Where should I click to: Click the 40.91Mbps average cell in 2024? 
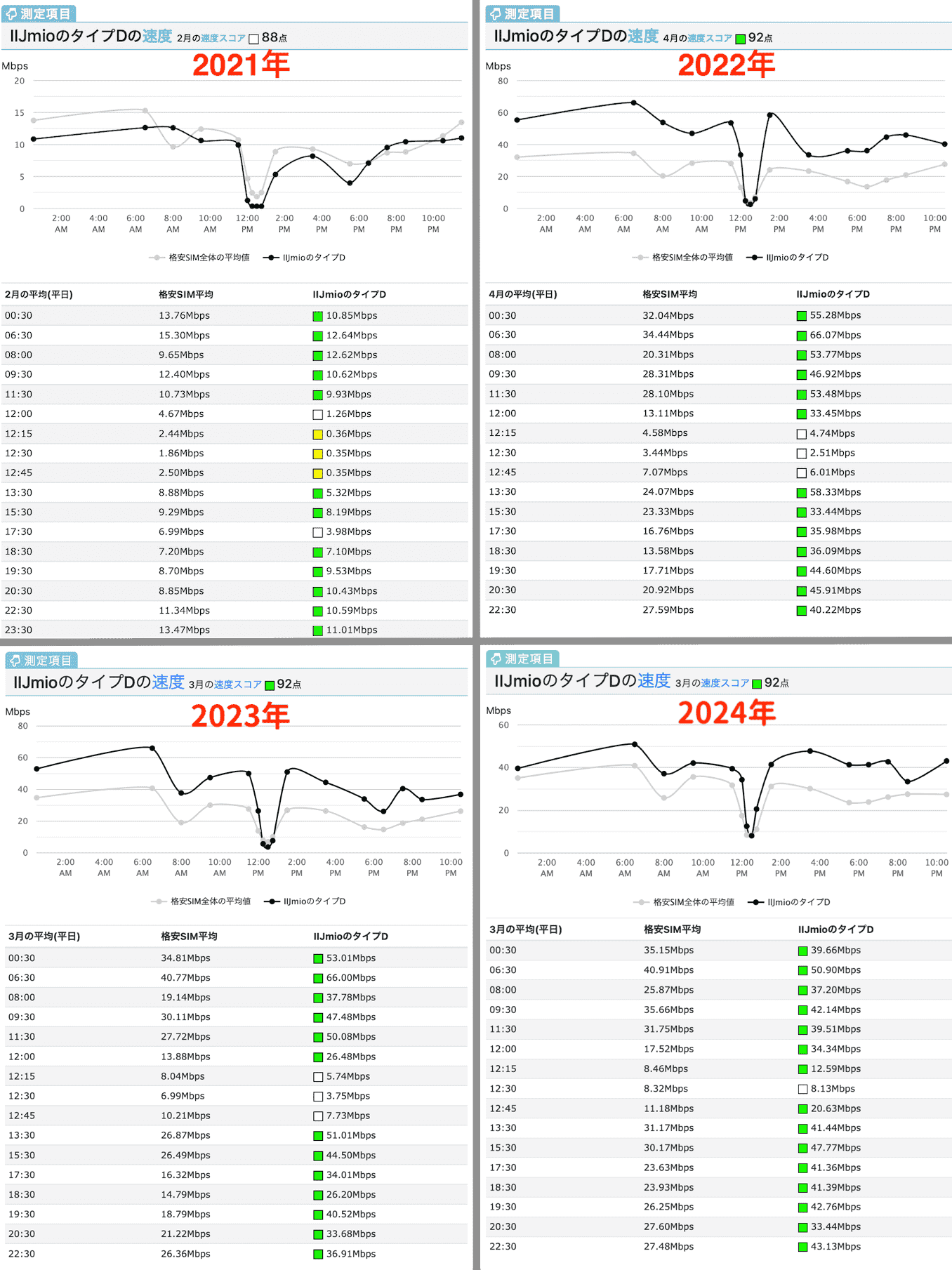coord(669,970)
